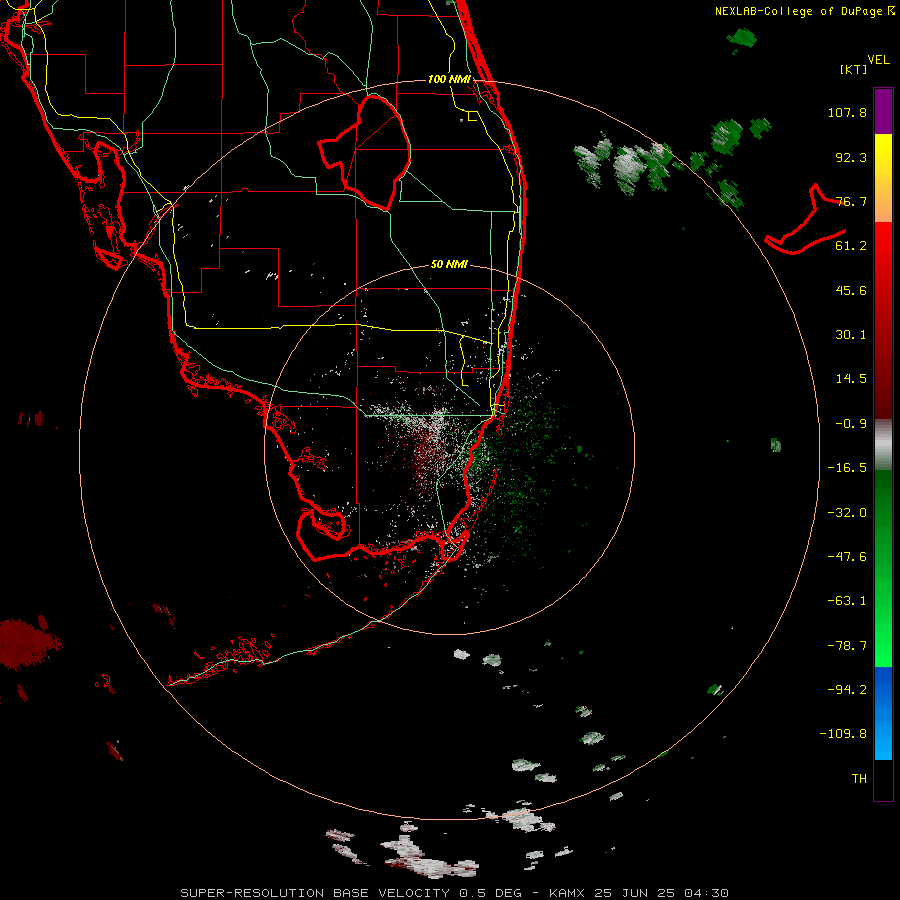Click the 100 NMI range ring label
This screenshot has height=900, width=900.
pos(449,79)
